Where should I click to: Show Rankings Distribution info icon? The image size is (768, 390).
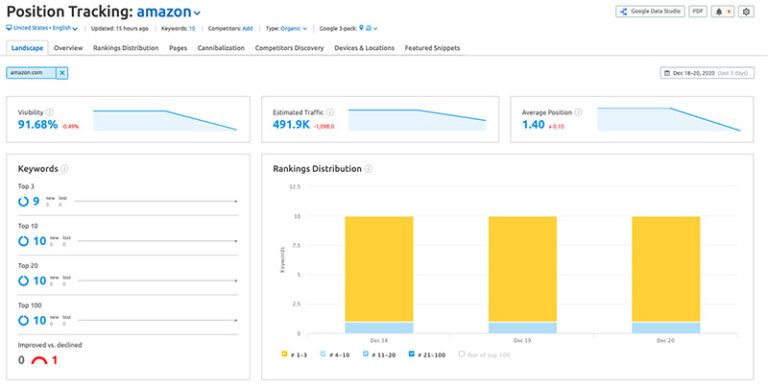click(x=368, y=169)
